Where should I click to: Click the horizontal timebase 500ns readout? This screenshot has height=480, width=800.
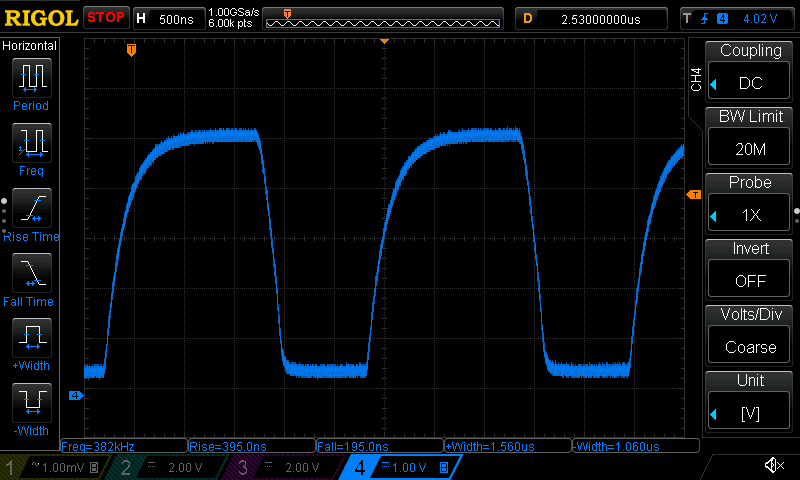[176, 19]
